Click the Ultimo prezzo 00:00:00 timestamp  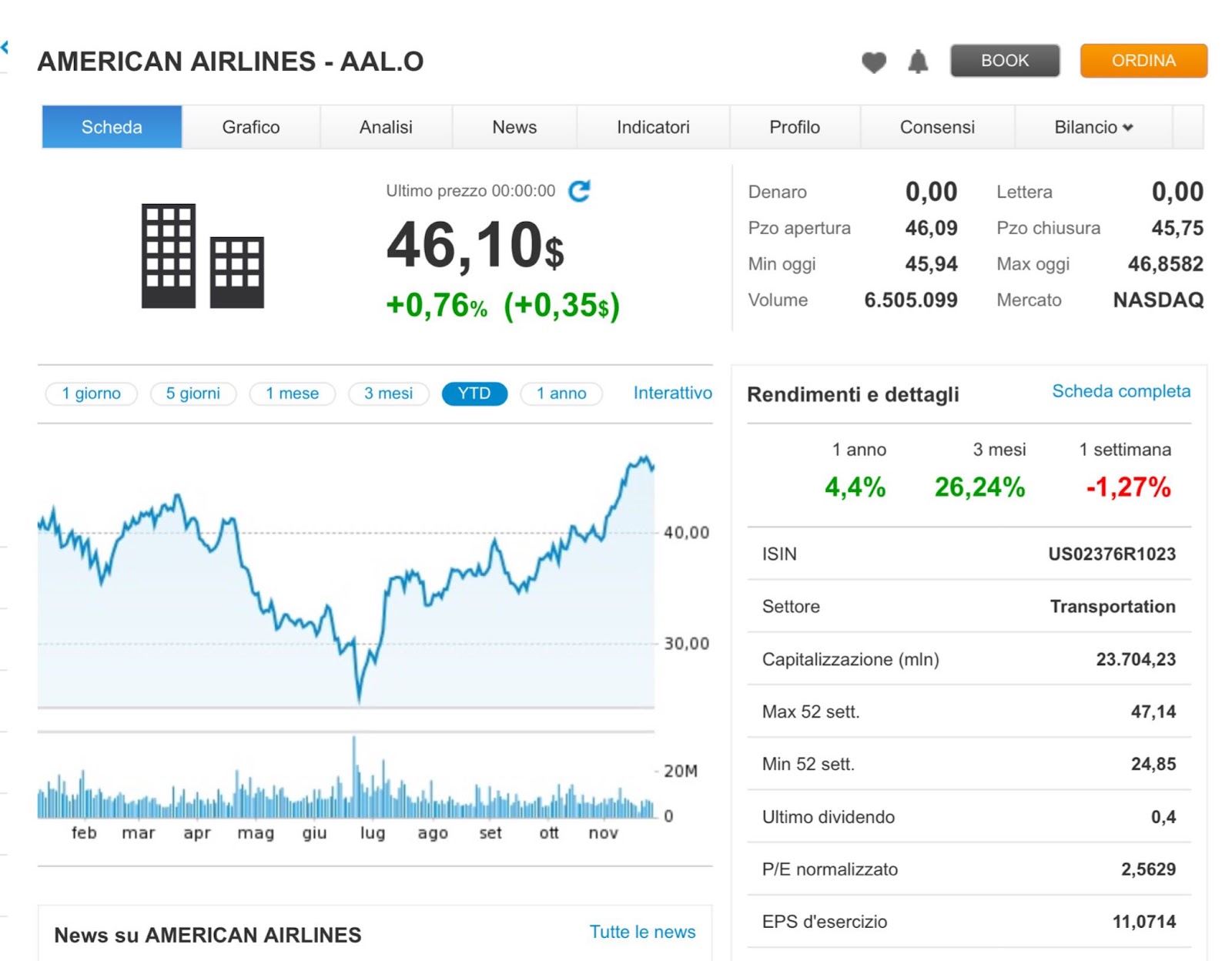point(470,191)
